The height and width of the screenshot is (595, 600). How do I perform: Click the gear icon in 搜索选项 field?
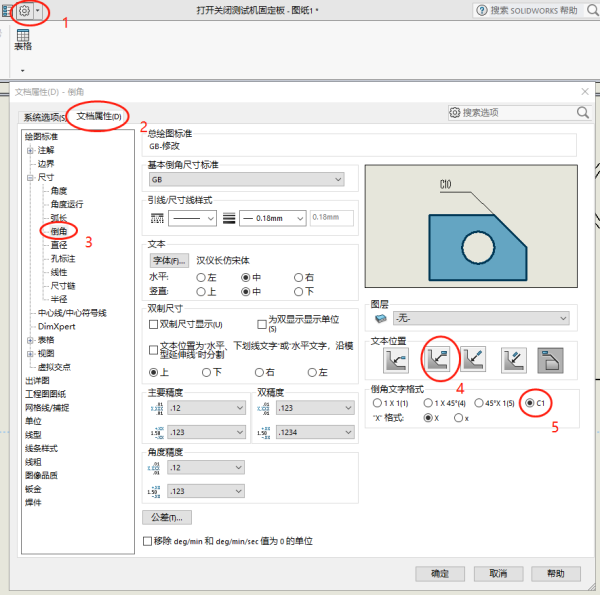(455, 112)
